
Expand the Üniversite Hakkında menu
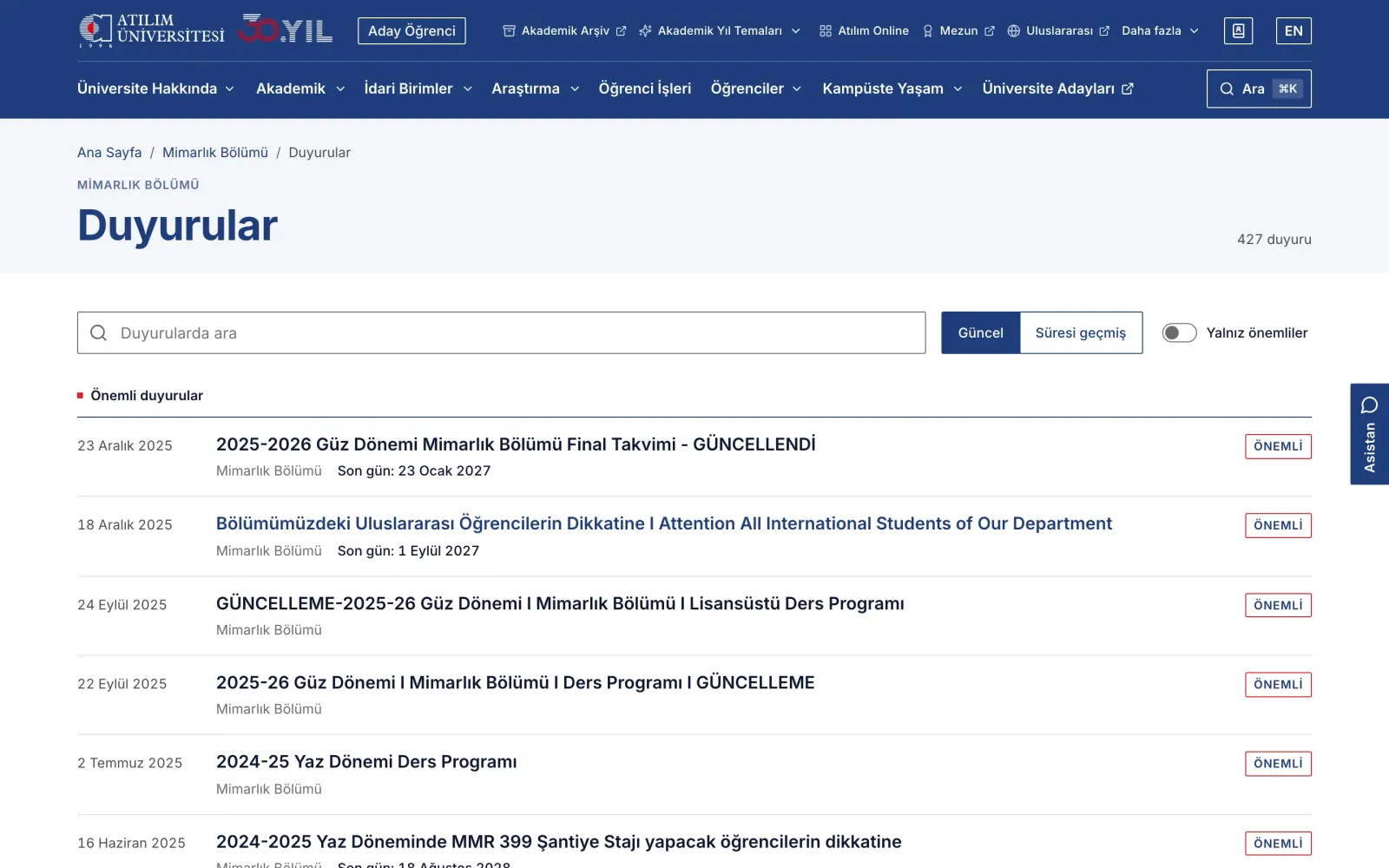click(155, 89)
